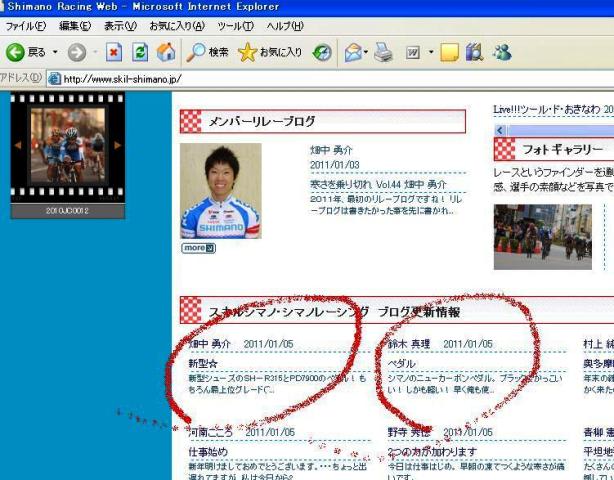This screenshot has width=614, height=480.
Task: Click the 畑中 勇介 name near 2011/01/03
Action: click(x=331, y=150)
